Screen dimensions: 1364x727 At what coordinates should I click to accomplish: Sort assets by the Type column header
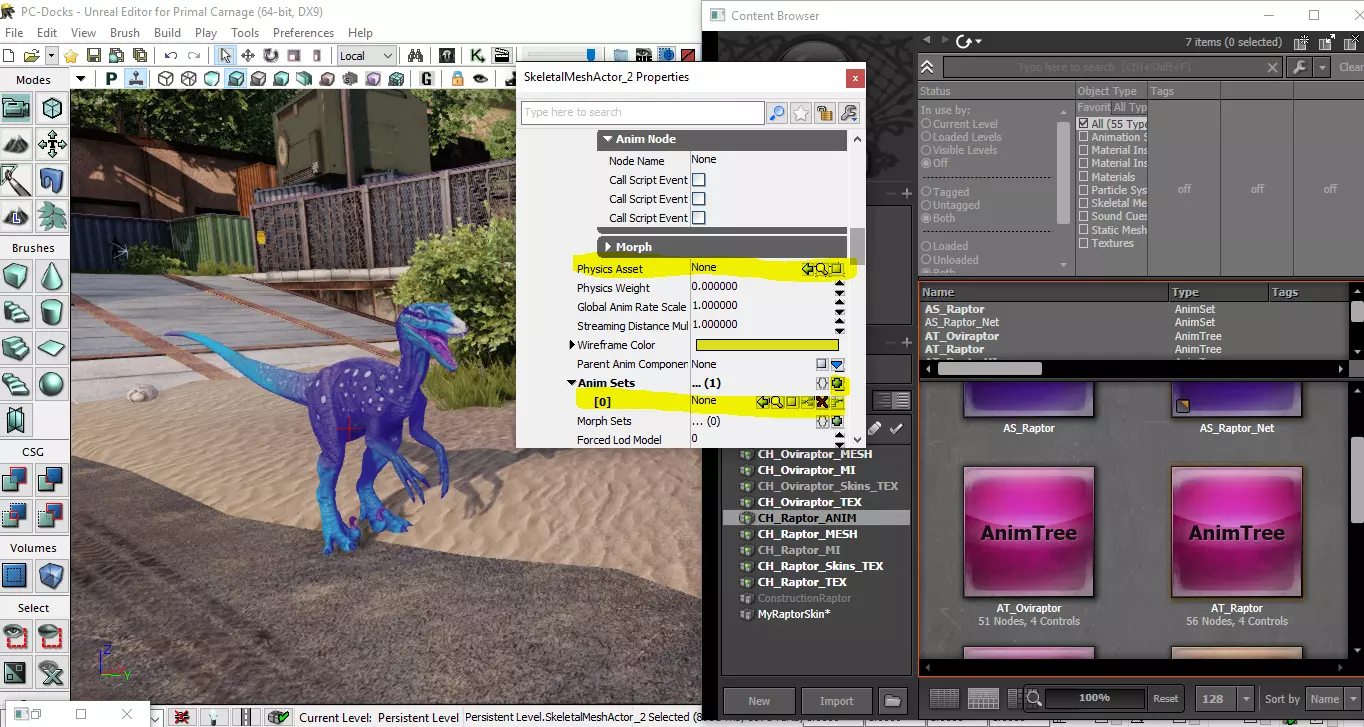point(1219,292)
